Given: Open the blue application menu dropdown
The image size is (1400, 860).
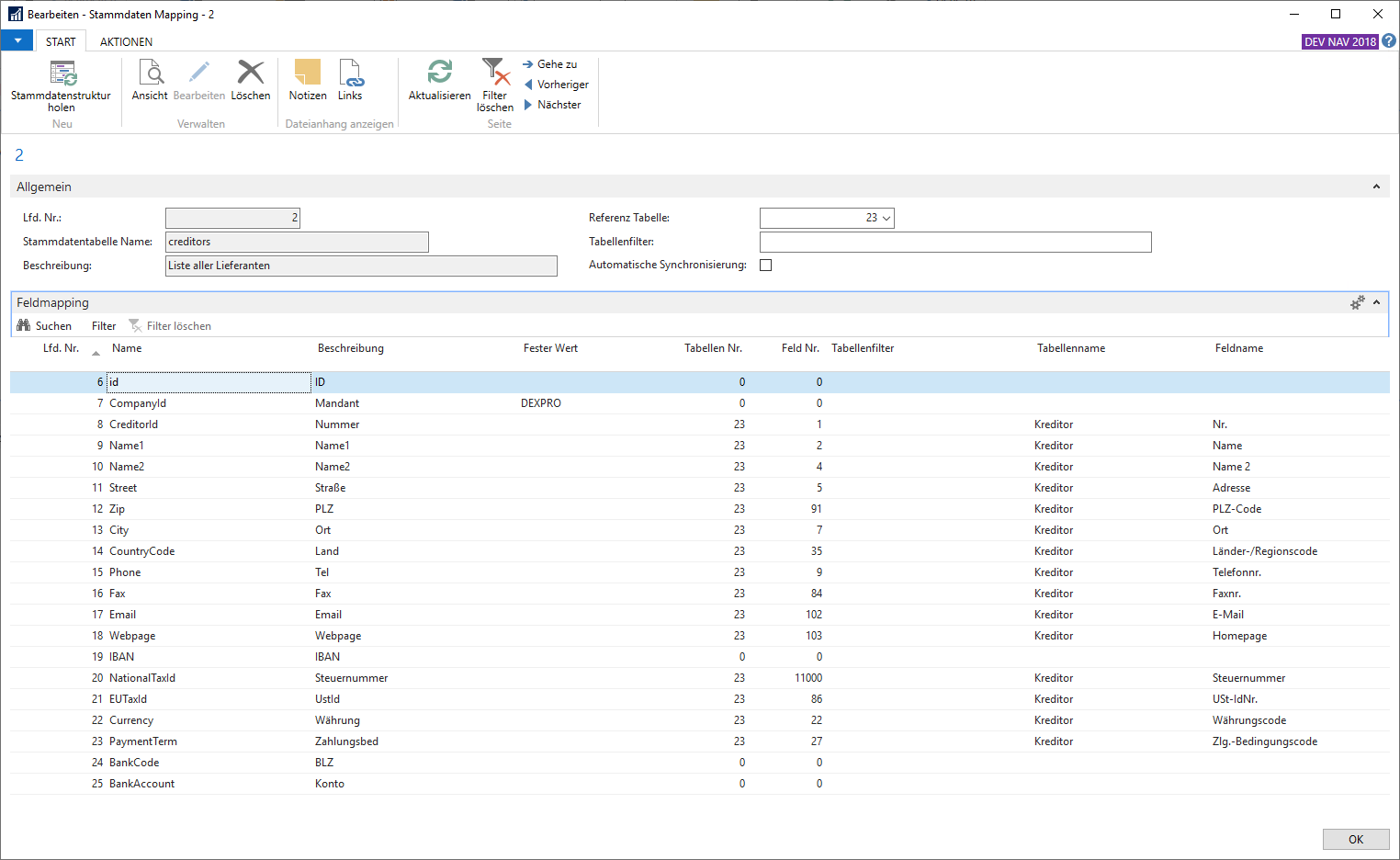Looking at the screenshot, I should click(x=17, y=40).
